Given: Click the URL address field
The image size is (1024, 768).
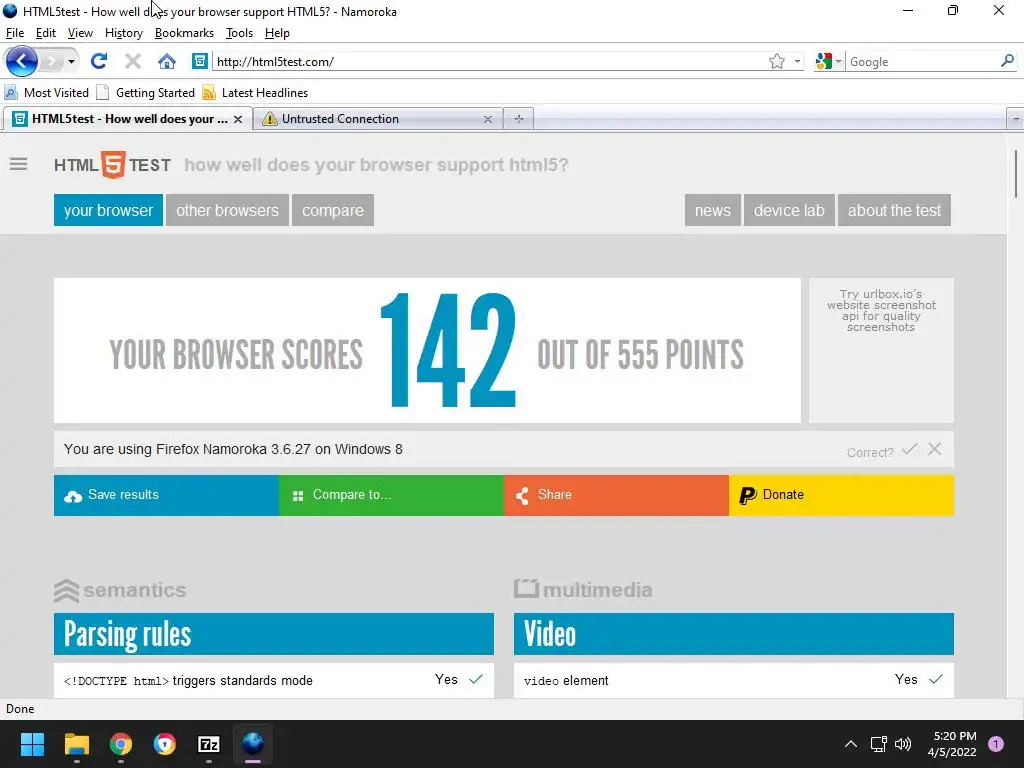Looking at the screenshot, I should pyautogui.click(x=488, y=61).
